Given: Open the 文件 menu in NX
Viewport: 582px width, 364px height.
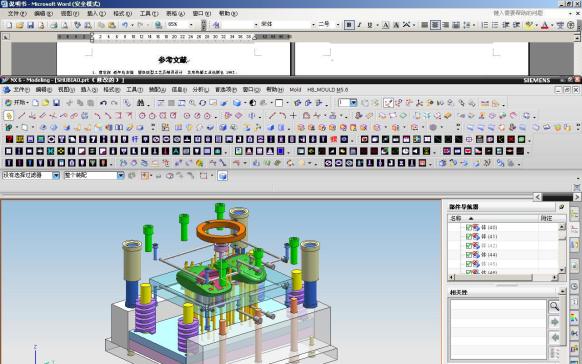Looking at the screenshot, I should point(21,90).
